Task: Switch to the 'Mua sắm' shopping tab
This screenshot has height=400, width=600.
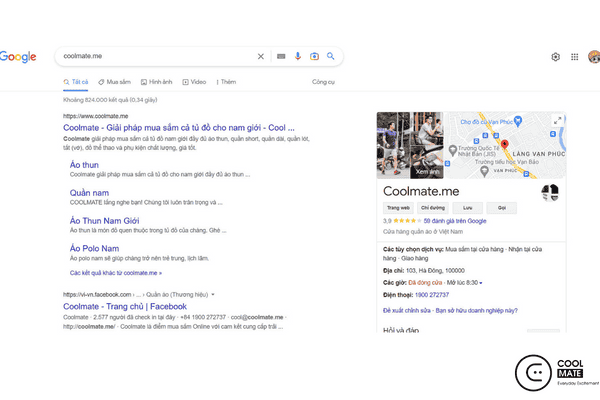Action: [114, 81]
